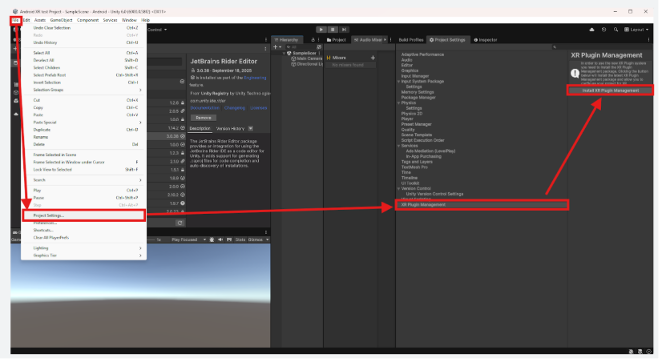Select Script Execution Order category
This screenshot has width=660, height=360.
coord(423,141)
